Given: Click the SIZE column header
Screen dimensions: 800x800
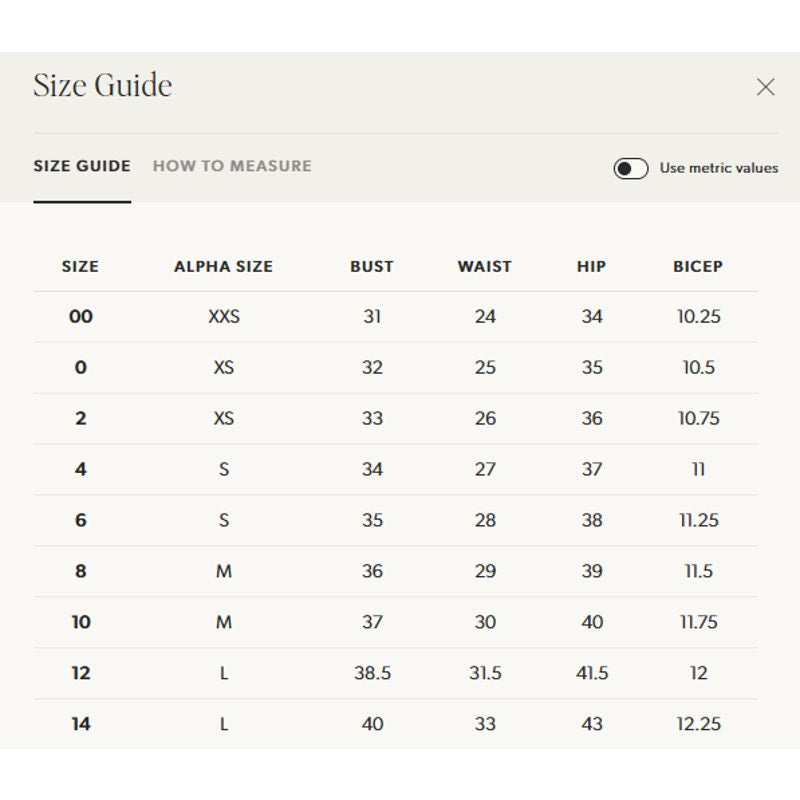Looking at the screenshot, I should click(x=80, y=266).
